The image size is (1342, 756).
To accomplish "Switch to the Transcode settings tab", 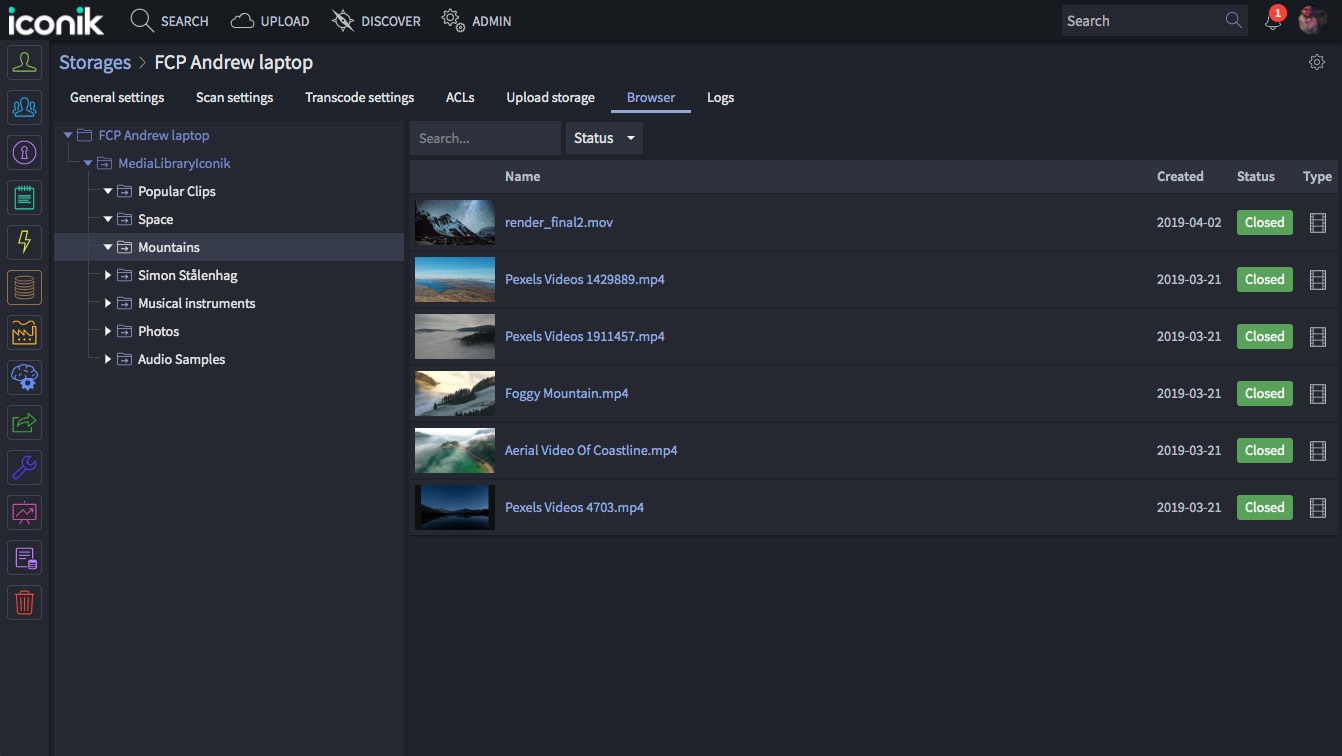I will 359,97.
